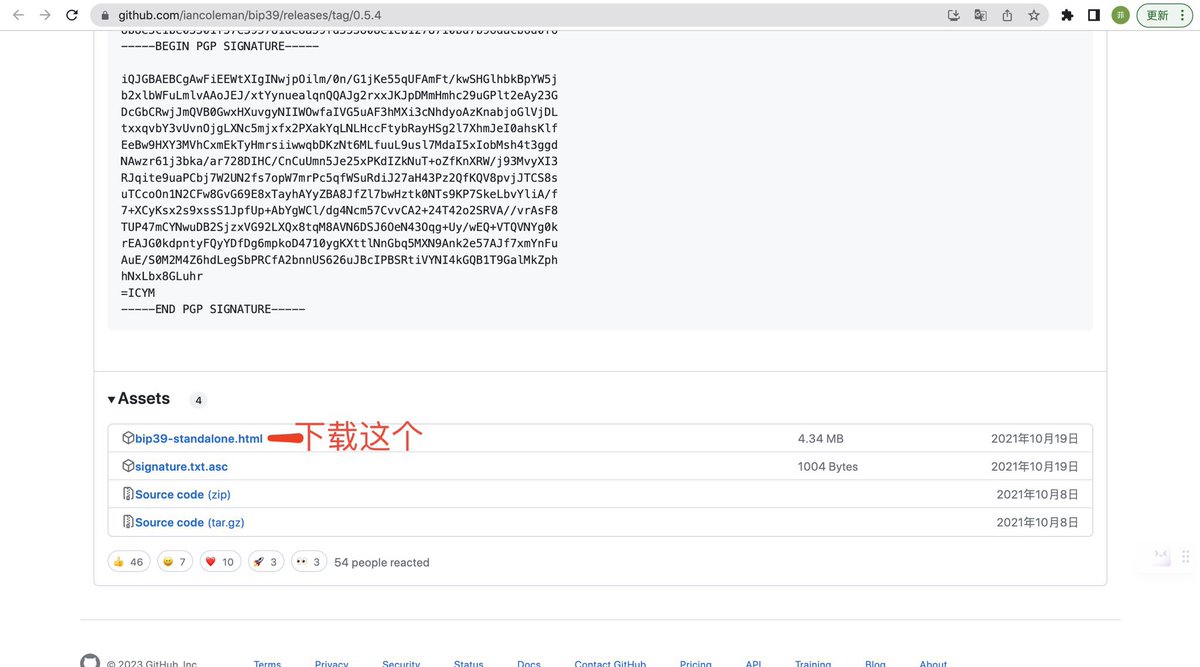Click the lock icon in the address bar

[x=106, y=15]
